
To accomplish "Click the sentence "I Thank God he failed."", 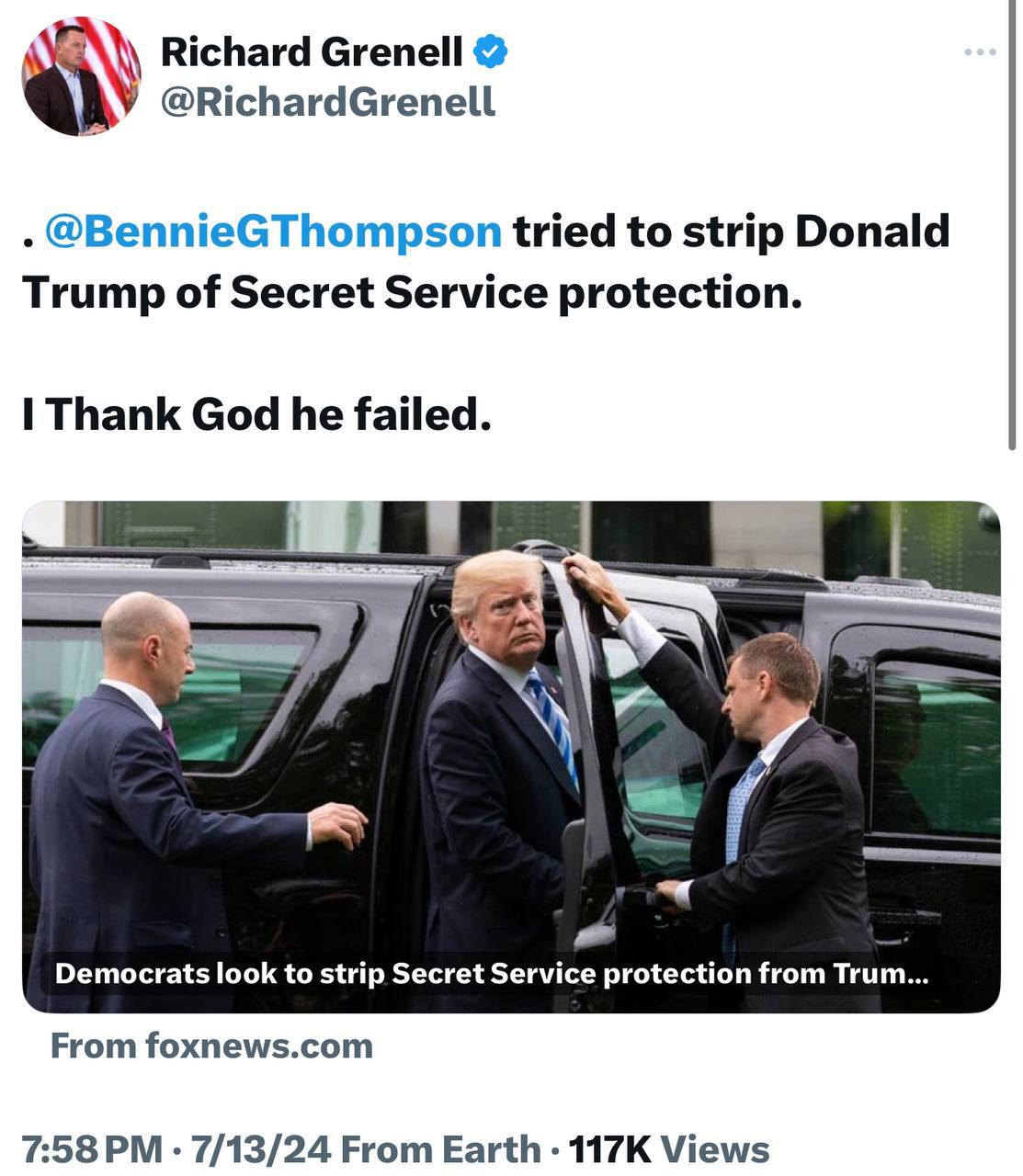I will click(256, 414).
